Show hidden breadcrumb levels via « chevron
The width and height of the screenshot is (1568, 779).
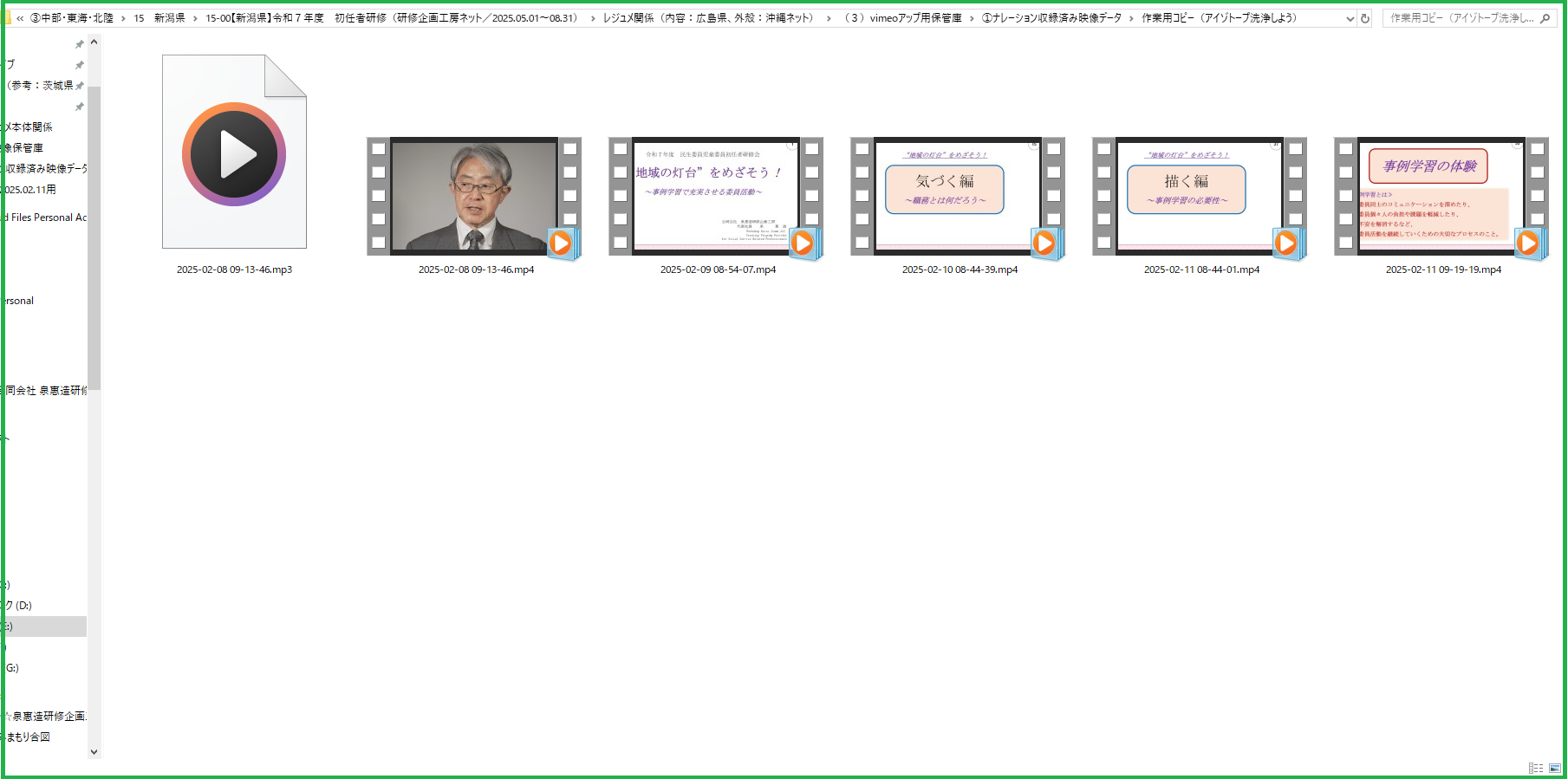(x=20, y=18)
